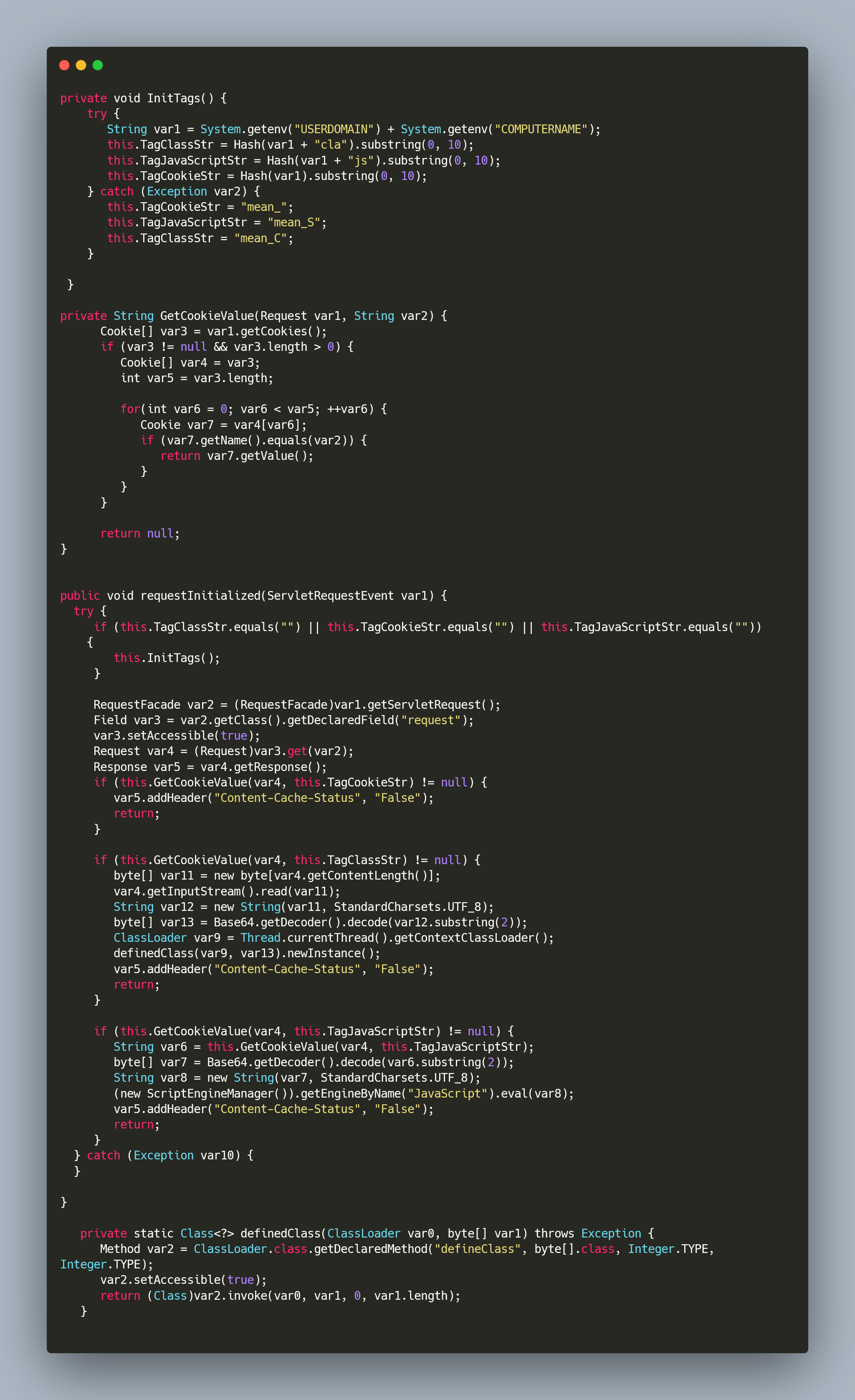Click "Cookie[] var3 = var1.getCookies();"

click(x=214, y=331)
